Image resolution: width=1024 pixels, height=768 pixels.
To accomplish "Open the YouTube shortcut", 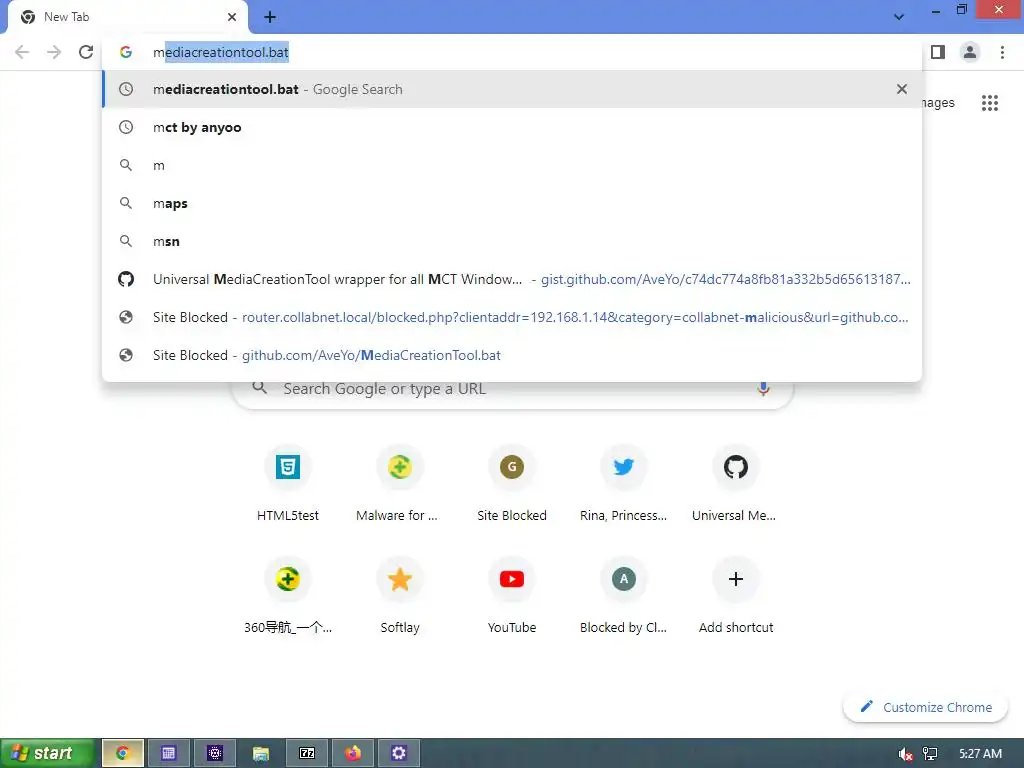I will click(512, 596).
